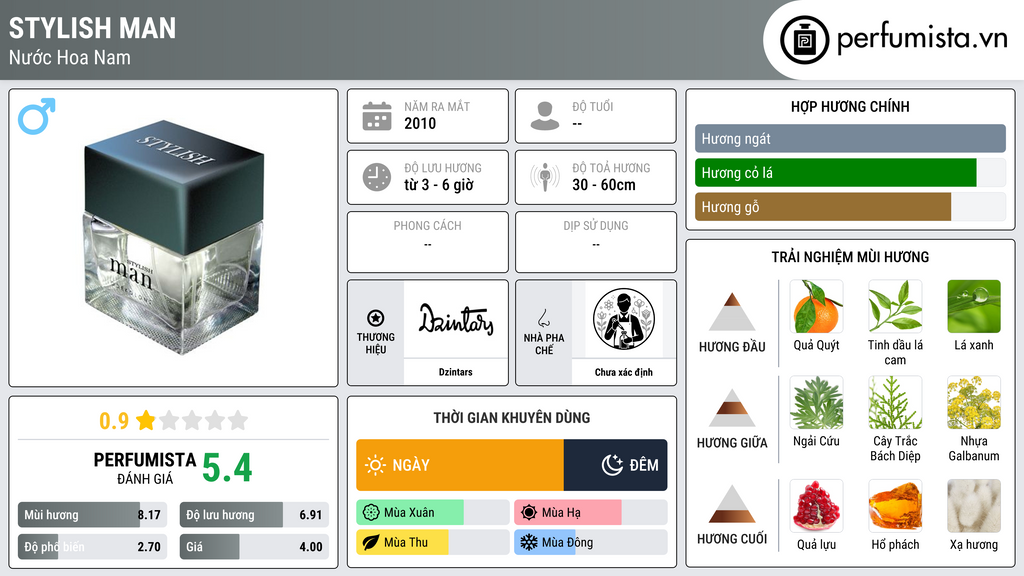Click the Giá 4.00 score bar

[x=254, y=547]
